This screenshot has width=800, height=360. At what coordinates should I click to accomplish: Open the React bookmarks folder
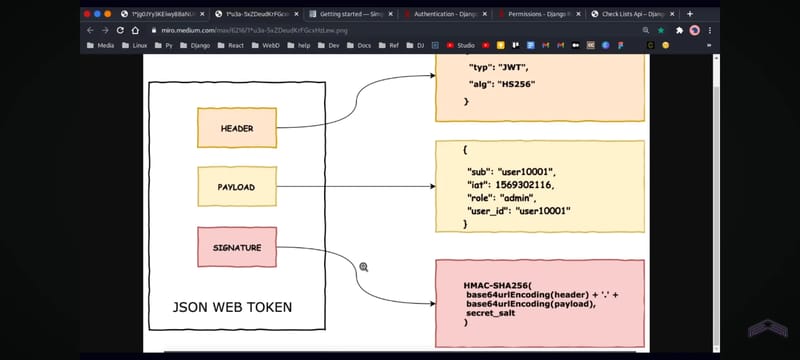[231, 45]
